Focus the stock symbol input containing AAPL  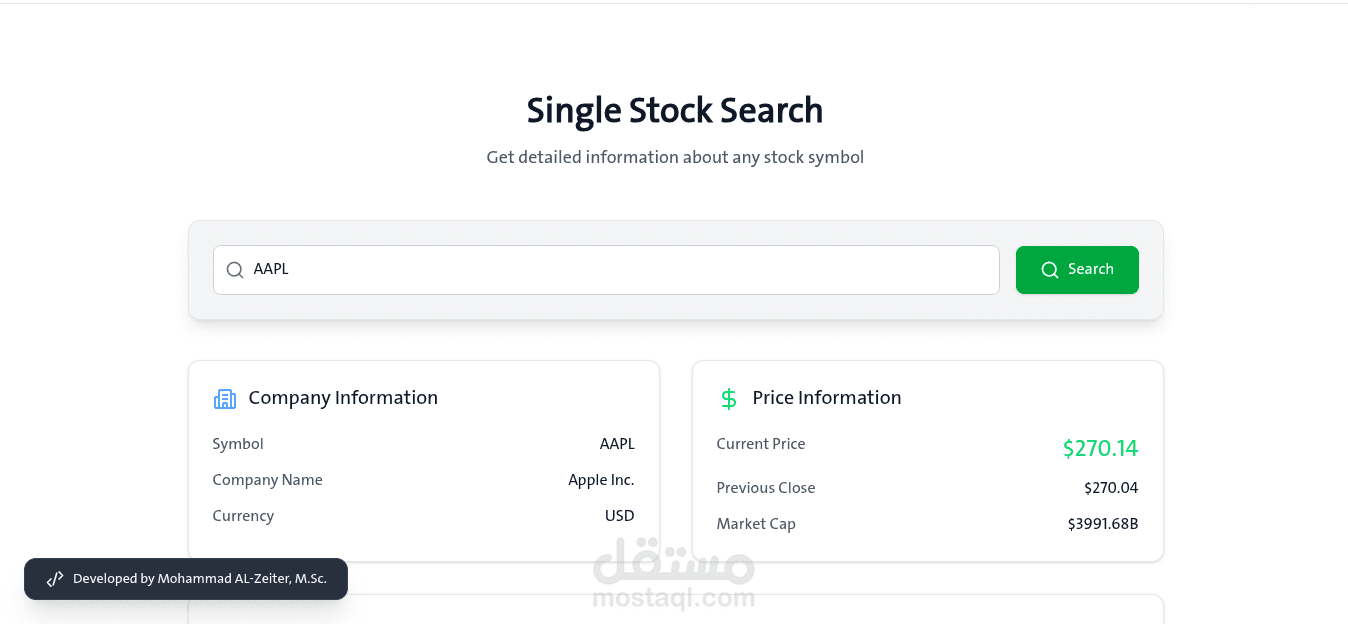pyautogui.click(x=620, y=270)
